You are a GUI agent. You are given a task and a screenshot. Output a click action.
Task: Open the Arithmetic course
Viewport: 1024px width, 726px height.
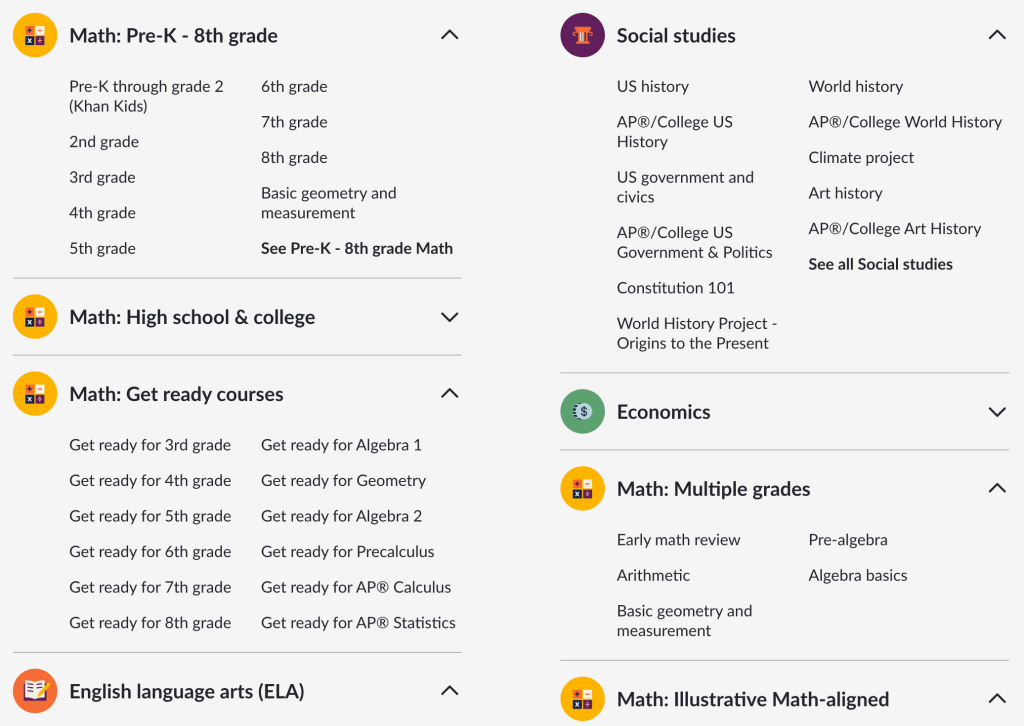tap(652, 575)
